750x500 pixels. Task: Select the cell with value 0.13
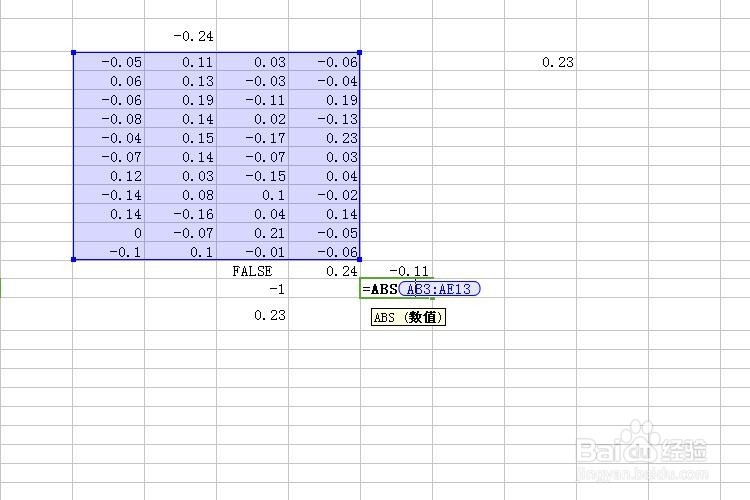click(x=180, y=81)
